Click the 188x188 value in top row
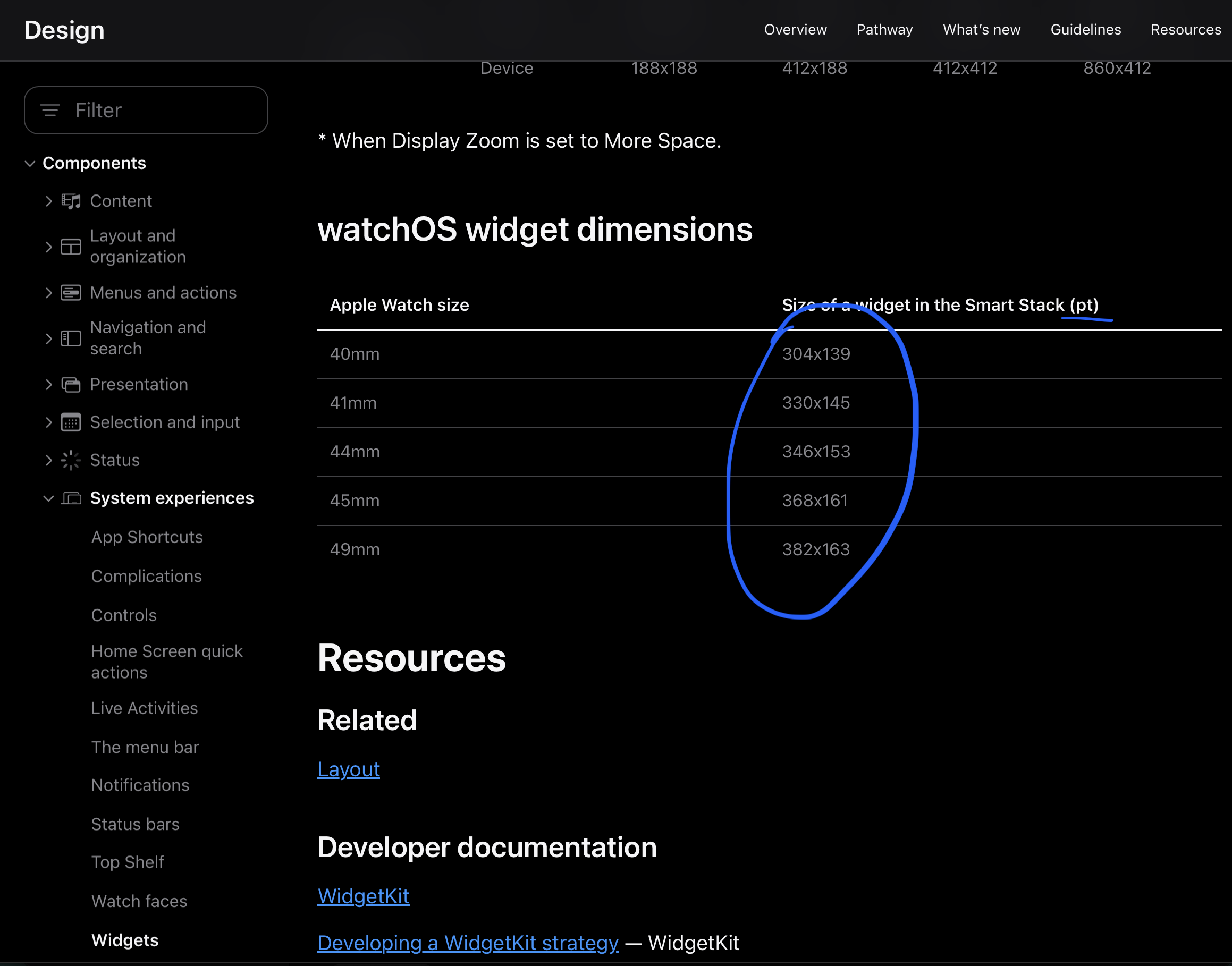The image size is (1232, 966). coord(664,69)
